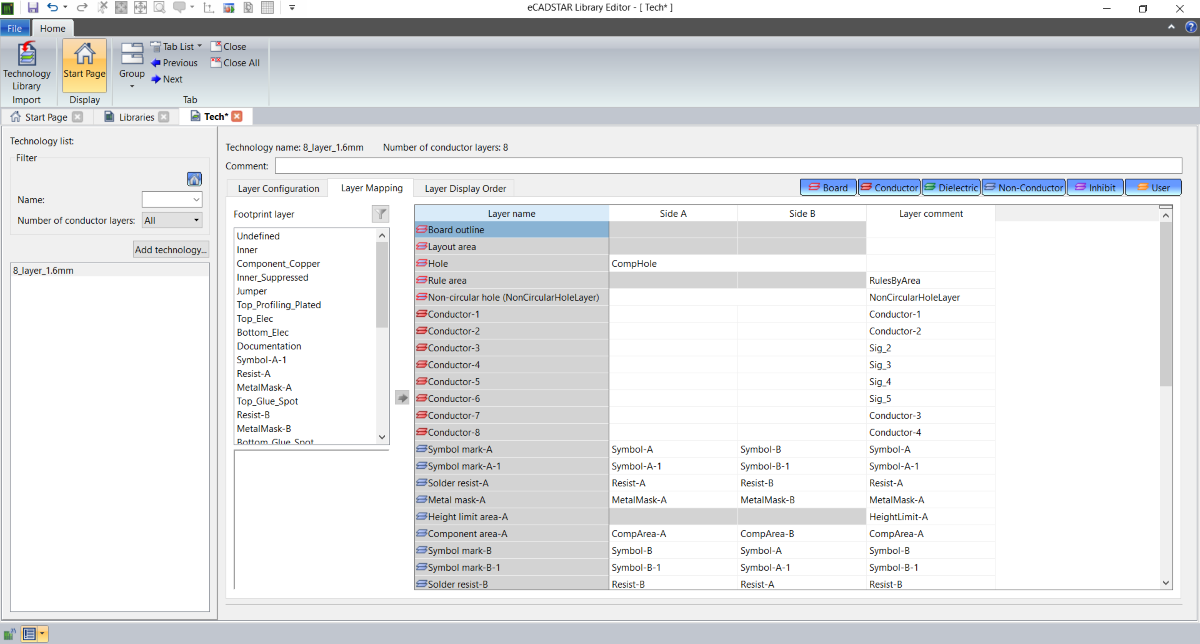Open the Layer Configuration tab
This screenshot has width=1200, height=644.
(x=276, y=188)
